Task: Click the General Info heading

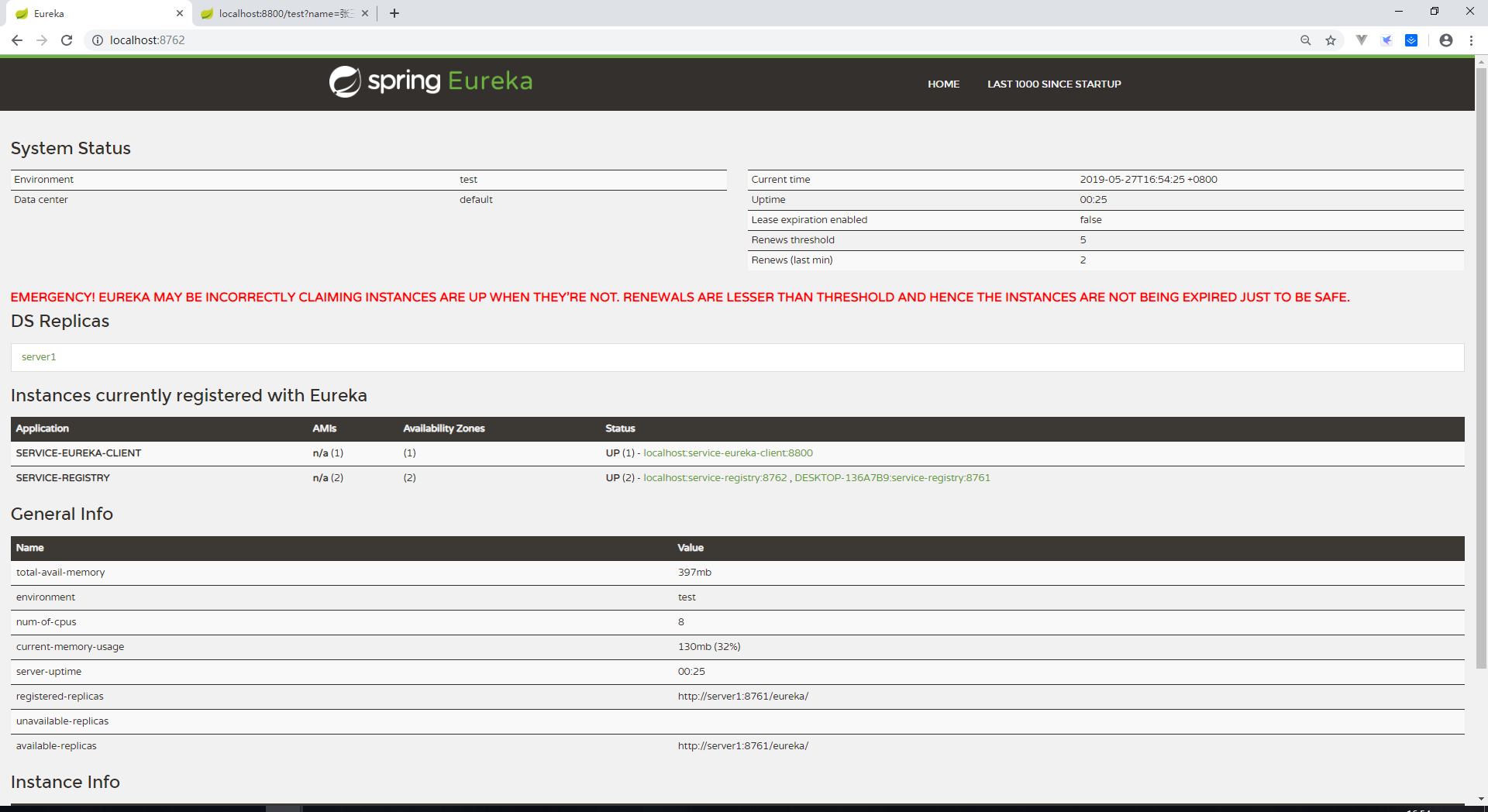Action: (62, 514)
